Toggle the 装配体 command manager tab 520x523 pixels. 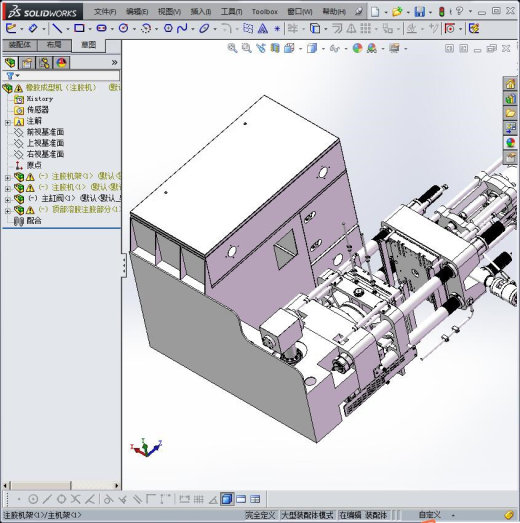tap(19, 45)
